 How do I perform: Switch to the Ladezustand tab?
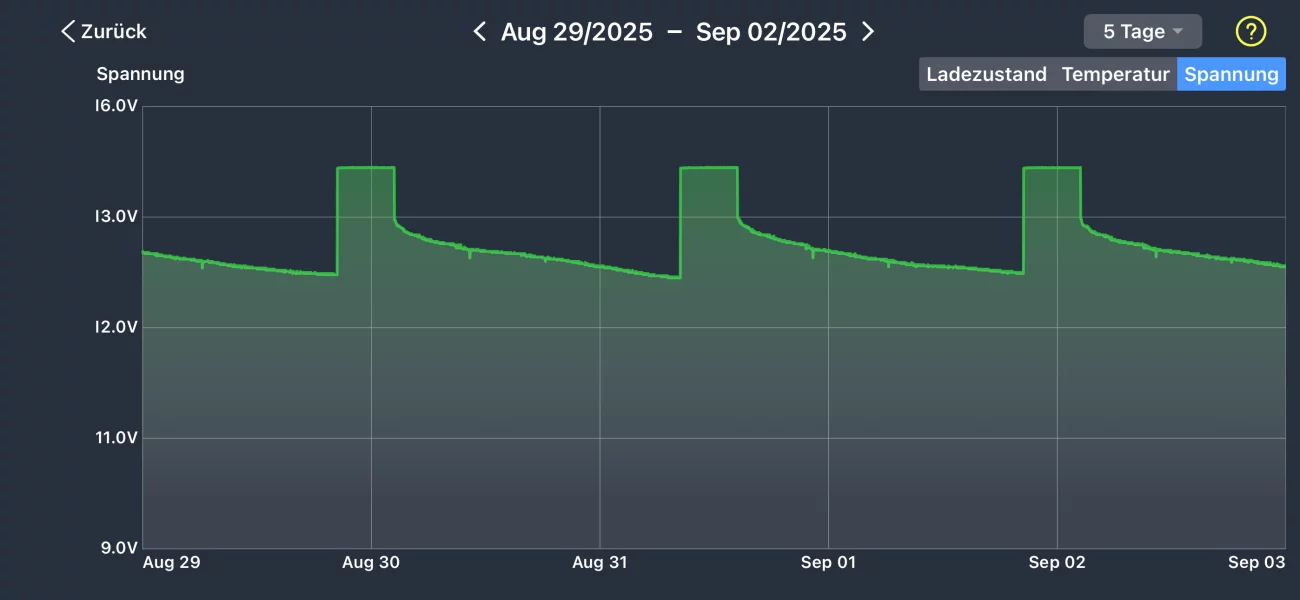coord(986,74)
